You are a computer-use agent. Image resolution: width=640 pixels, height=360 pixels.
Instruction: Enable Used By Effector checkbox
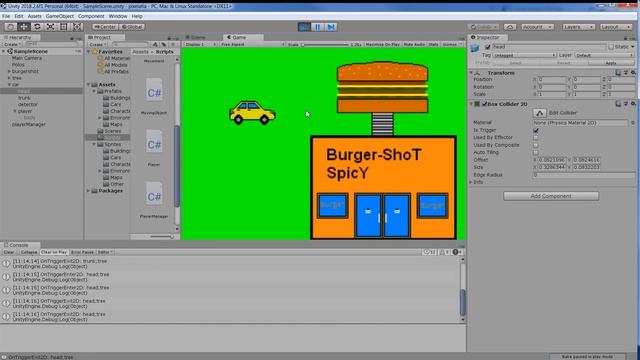[536, 138]
